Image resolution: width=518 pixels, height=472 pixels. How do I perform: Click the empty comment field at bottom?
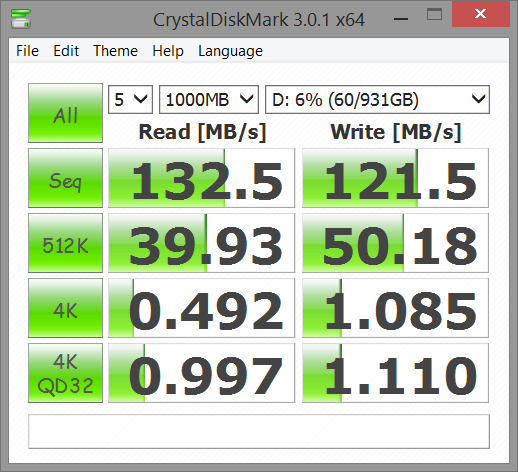pyautogui.click(x=259, y=431)
